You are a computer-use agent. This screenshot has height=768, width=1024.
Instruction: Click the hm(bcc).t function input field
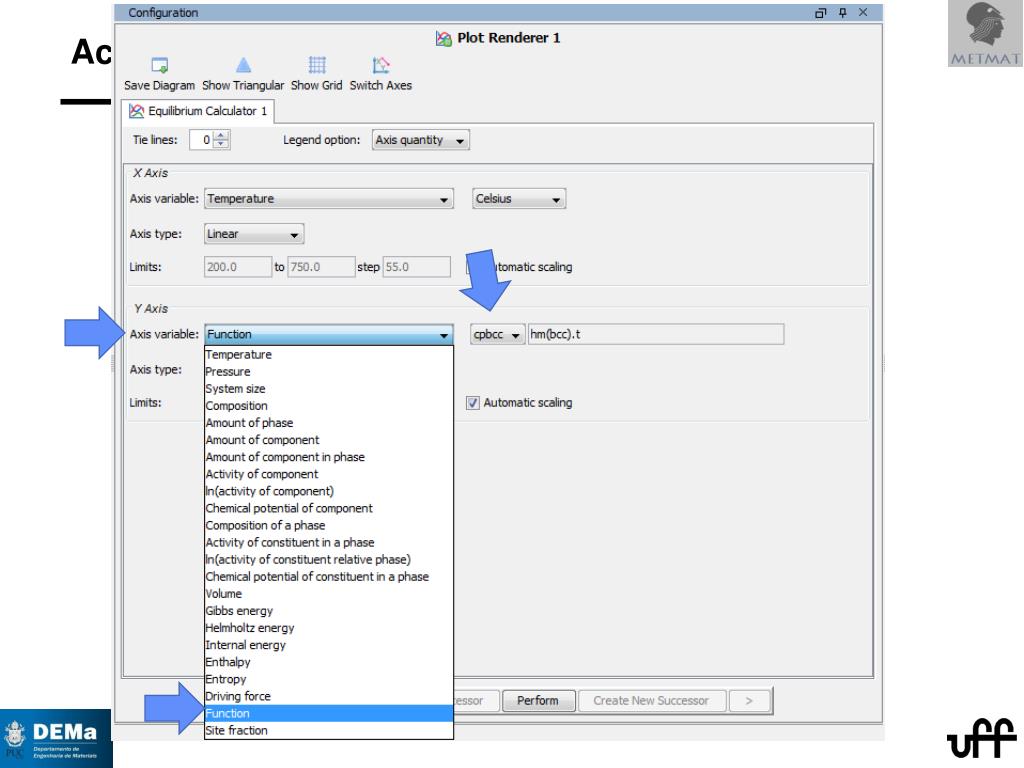coord(655,334)
